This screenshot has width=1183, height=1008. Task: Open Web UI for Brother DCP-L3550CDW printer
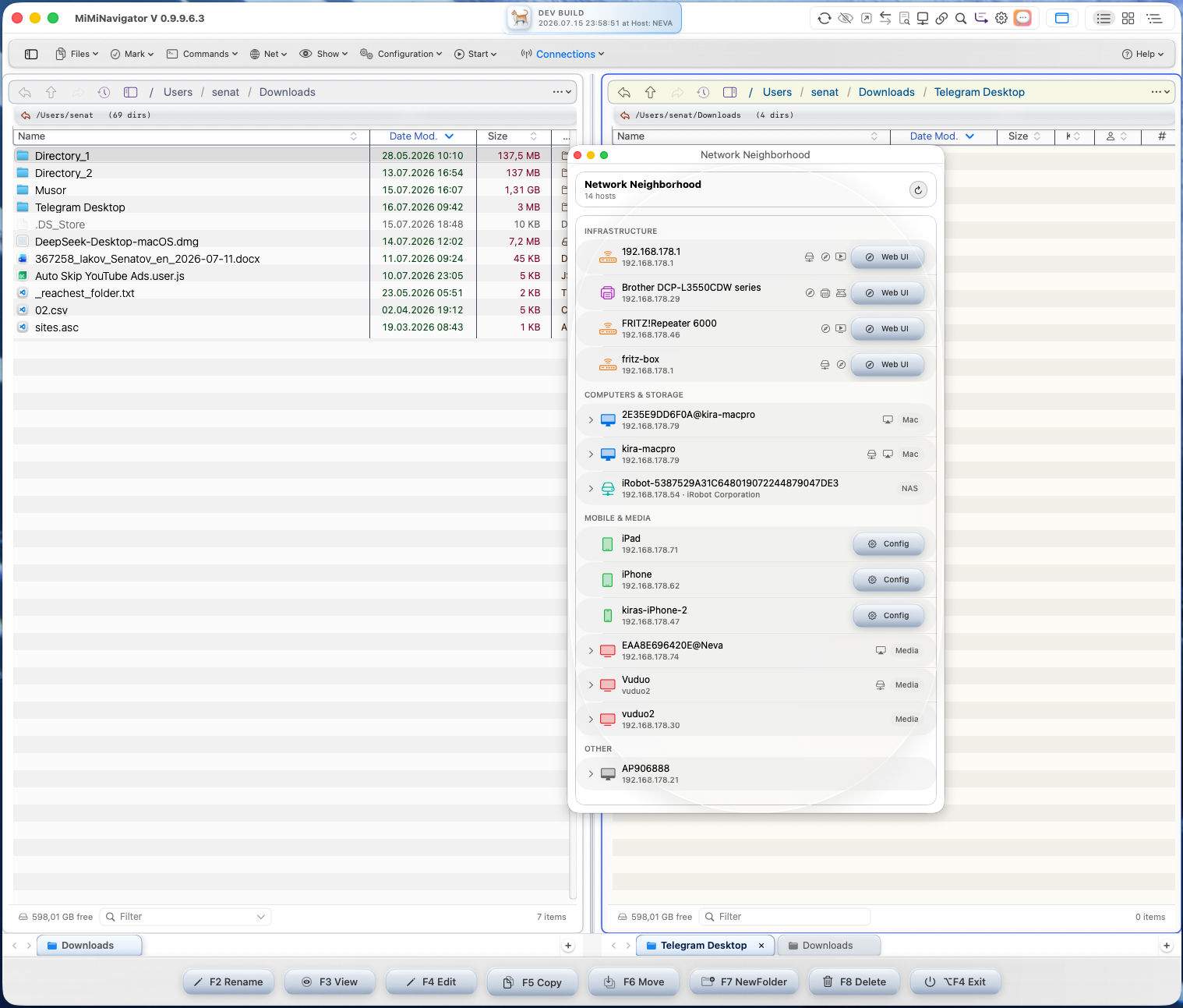click(888, 293)
